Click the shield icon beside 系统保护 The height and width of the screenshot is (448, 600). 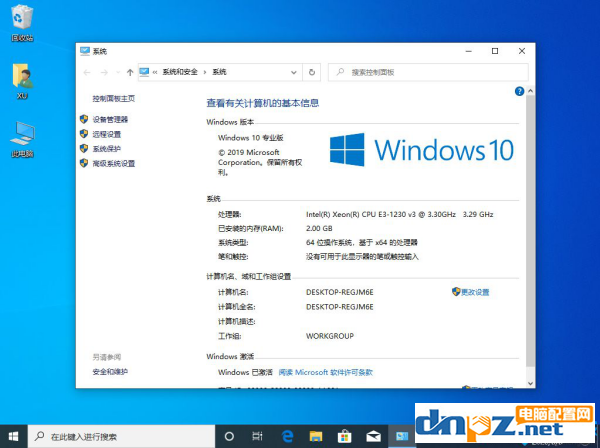click(84, 148)
